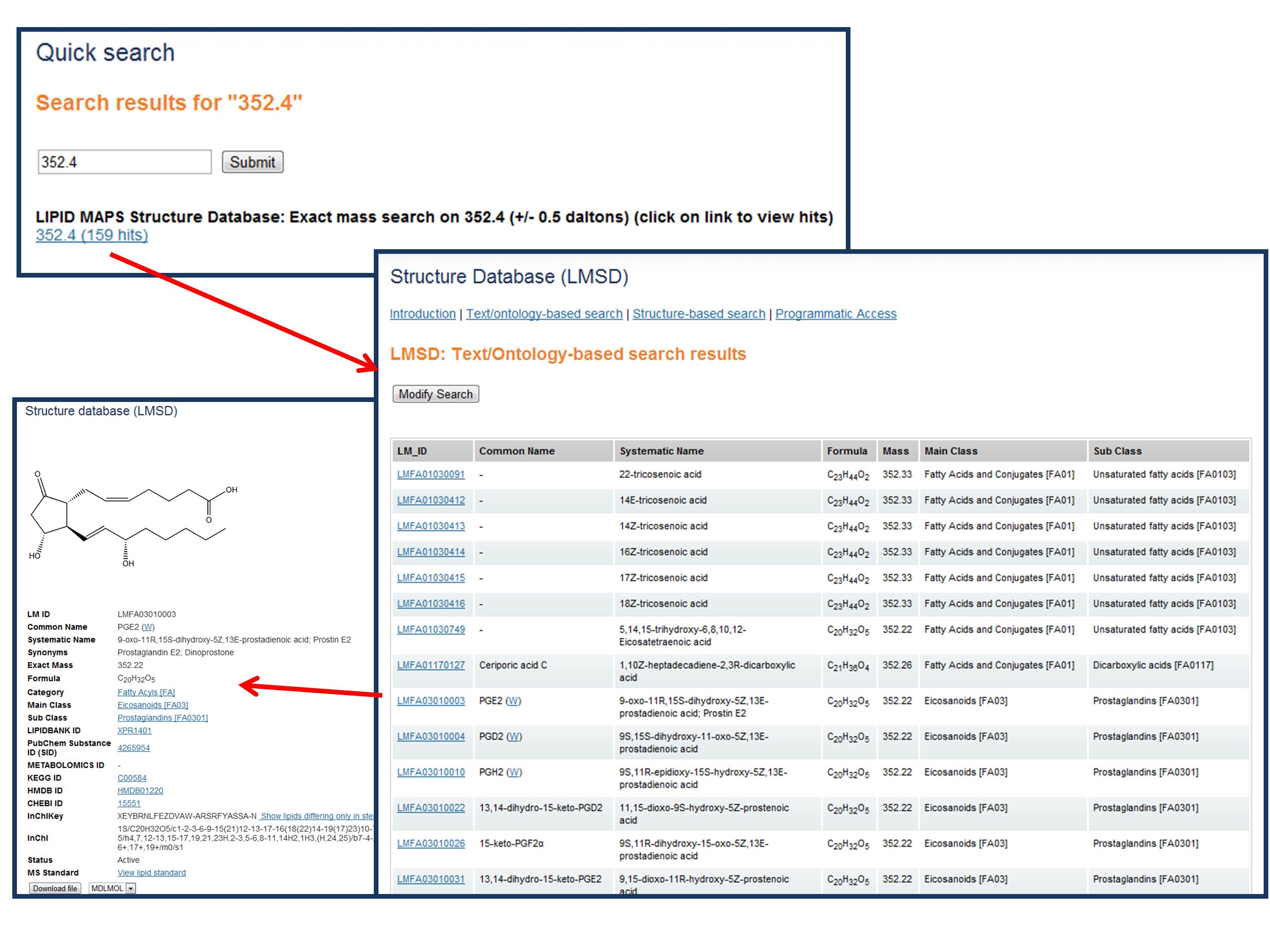Open the Fatty Acyls [FA] category link
Screen dimensions: 1270x952
point(146,693)
